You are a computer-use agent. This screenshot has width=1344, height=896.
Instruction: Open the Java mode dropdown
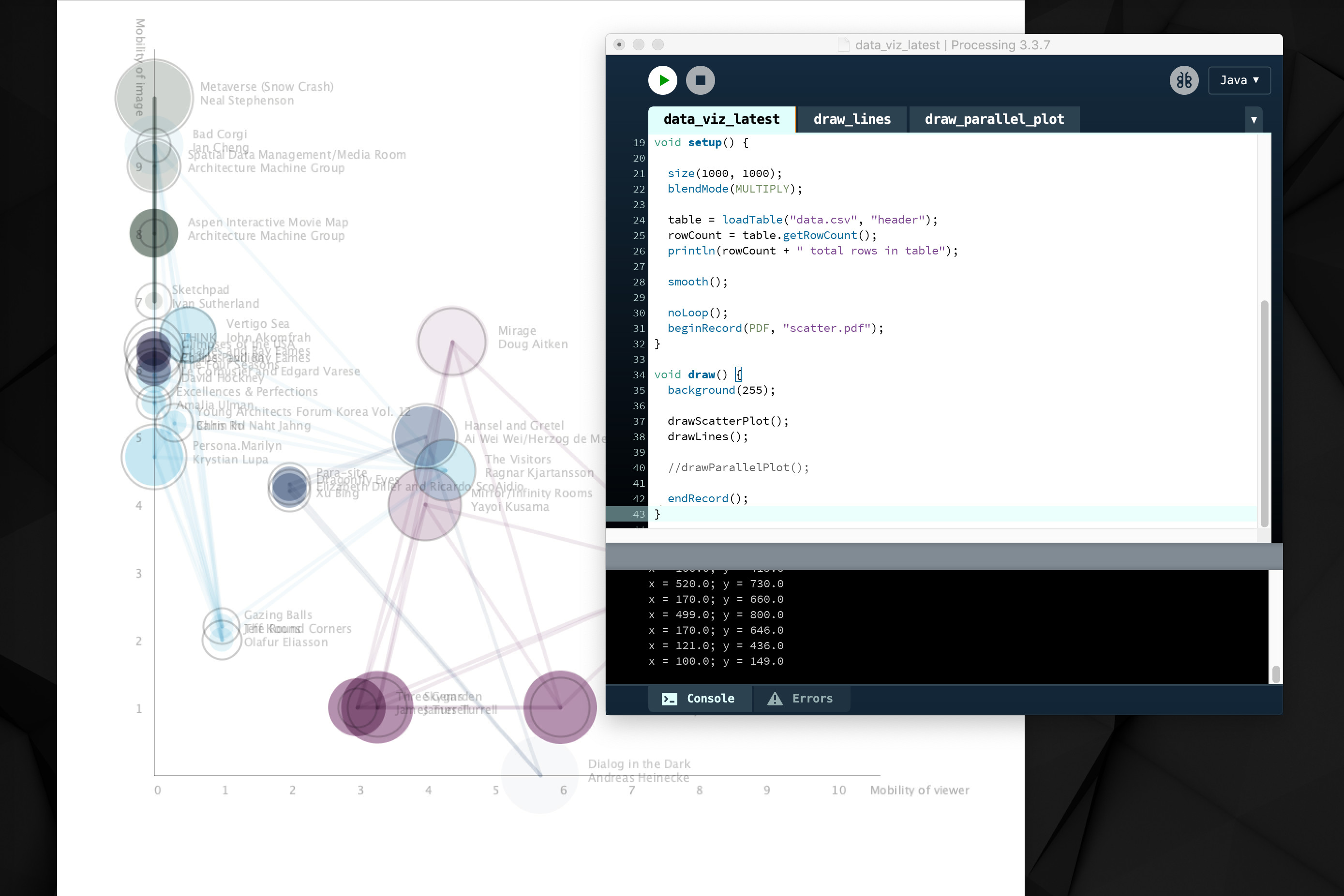pyautogui.click(x=1239, y=80)
